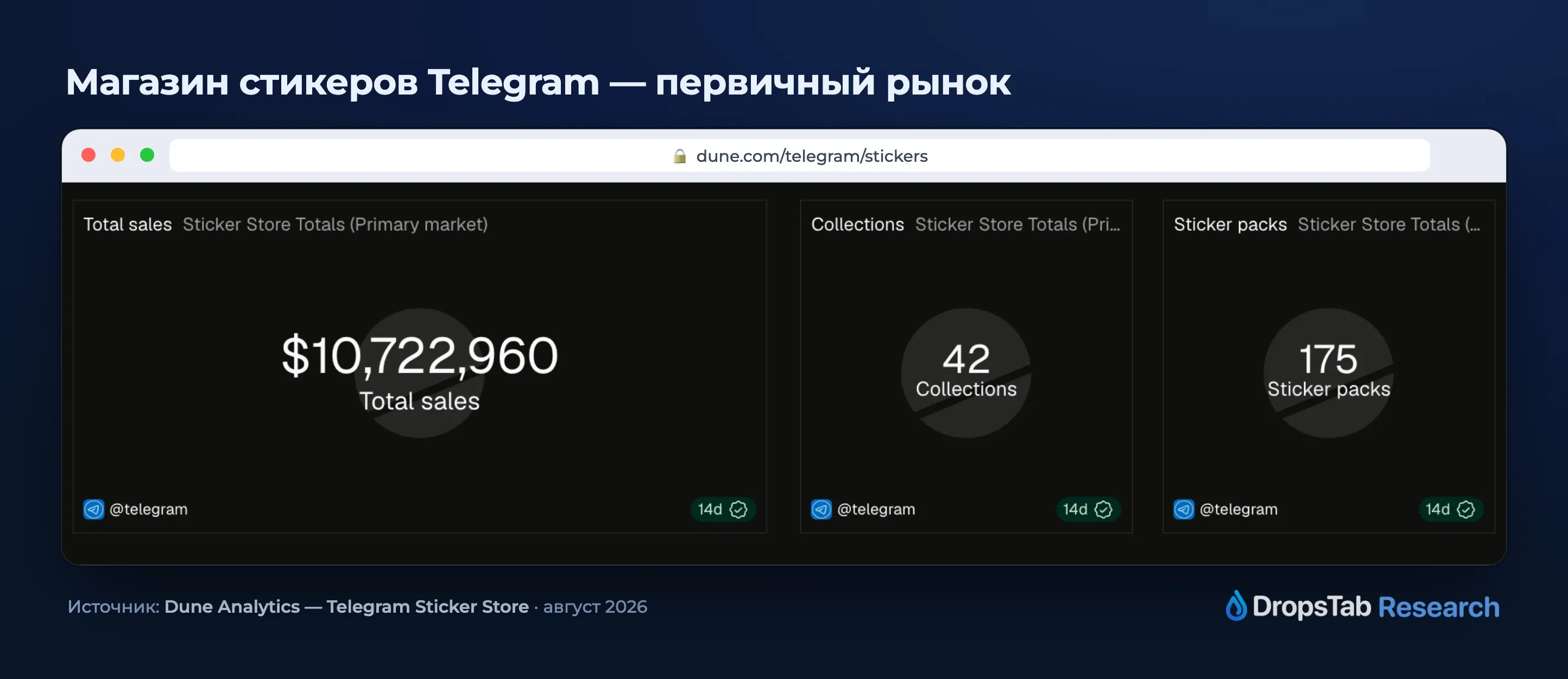Open @telegram profile in Total sales panel
Viewport: 1568px width, 679px height.
coord(148,509)
